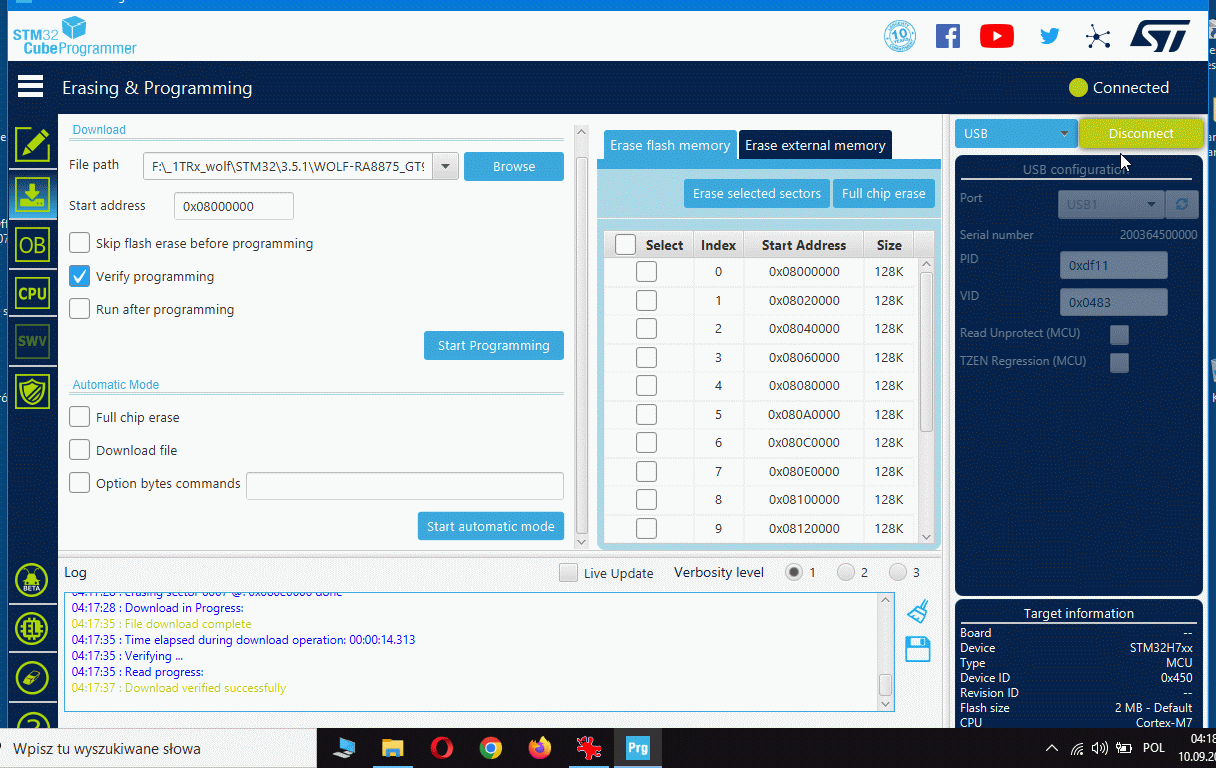Disable the Verify programming checkbox
1216x768 pixels.
tap(80, 276)
